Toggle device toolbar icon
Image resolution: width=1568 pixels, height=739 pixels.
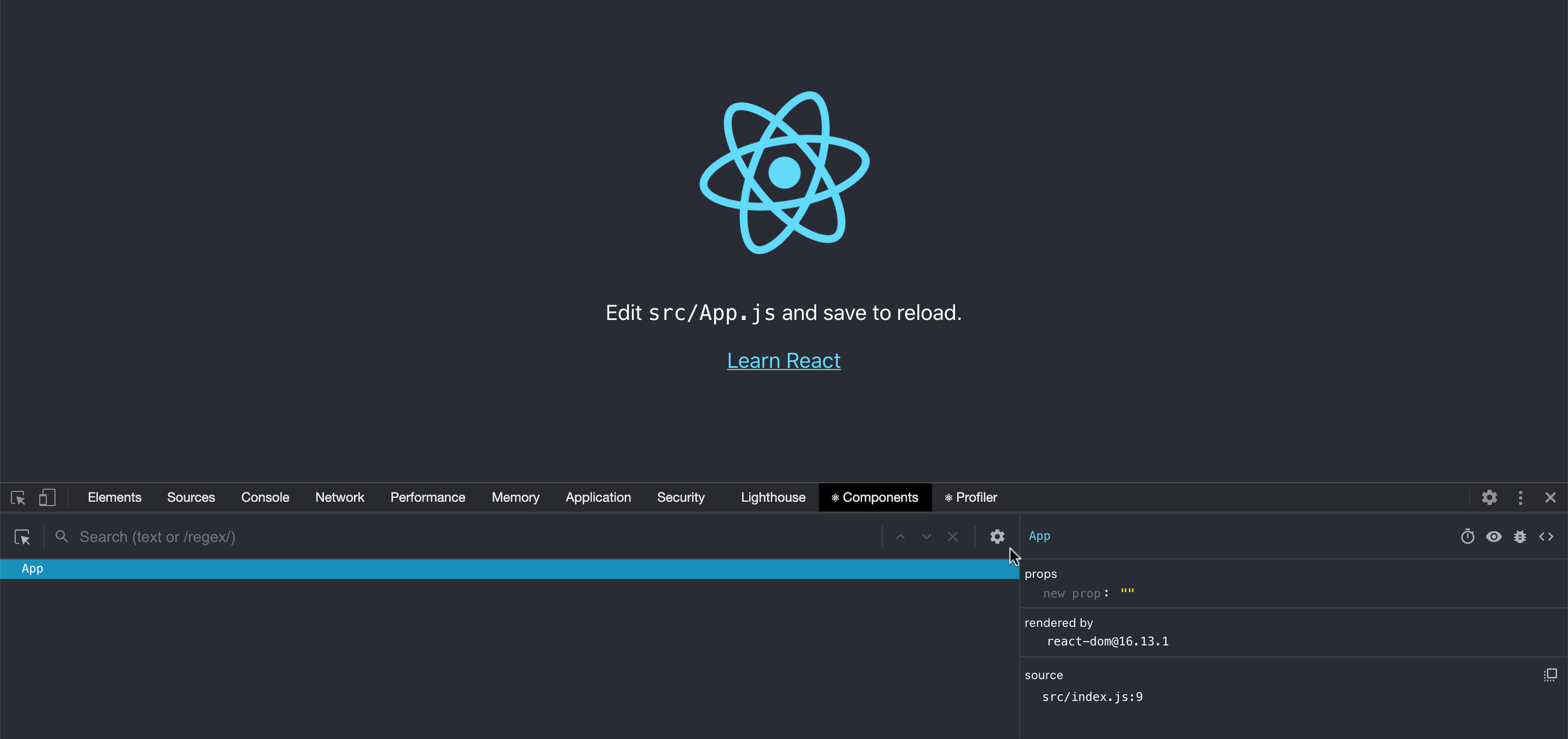(47, 498)
